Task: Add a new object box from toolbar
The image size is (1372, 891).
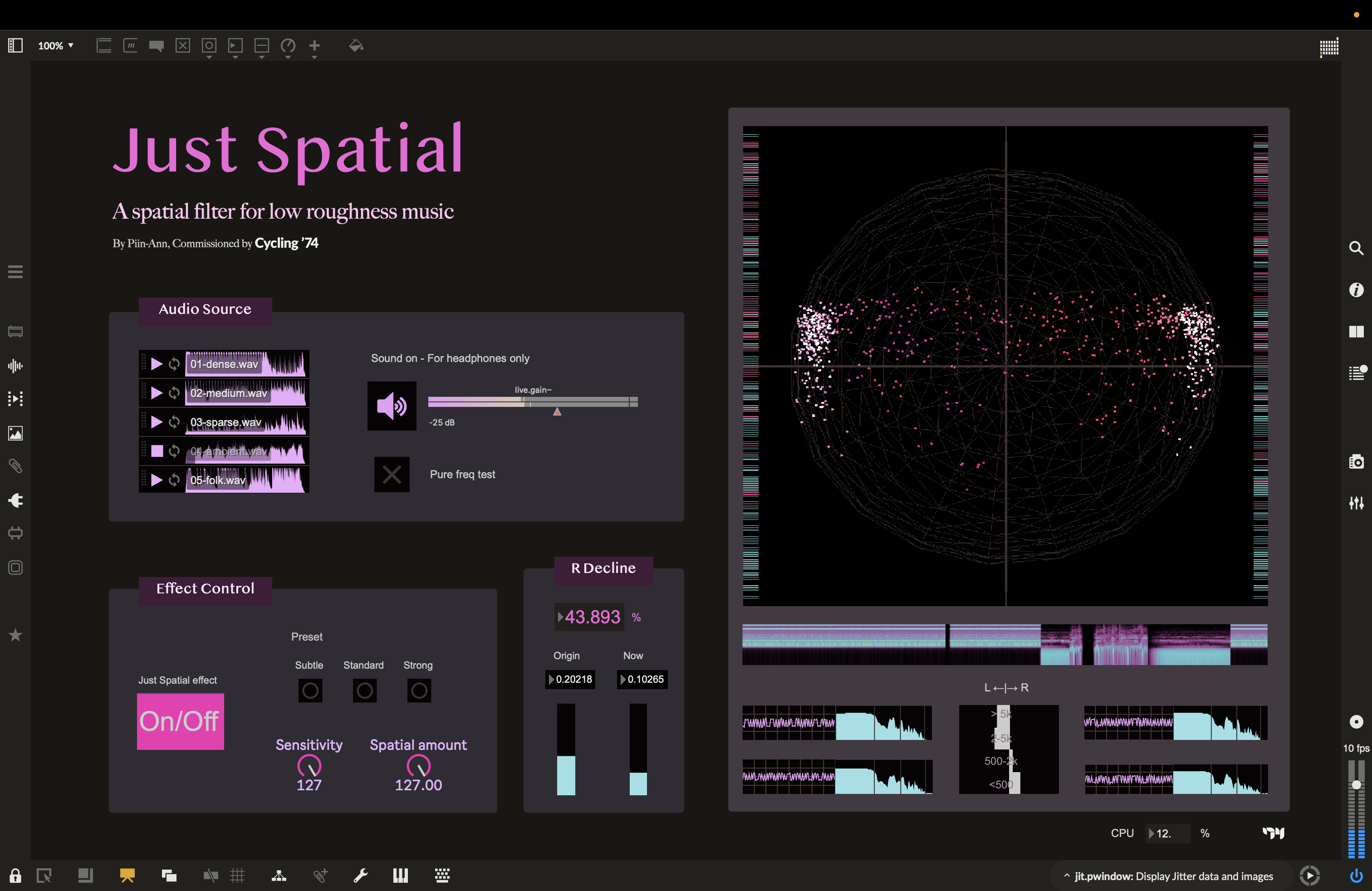Action: tap(104, 45)
